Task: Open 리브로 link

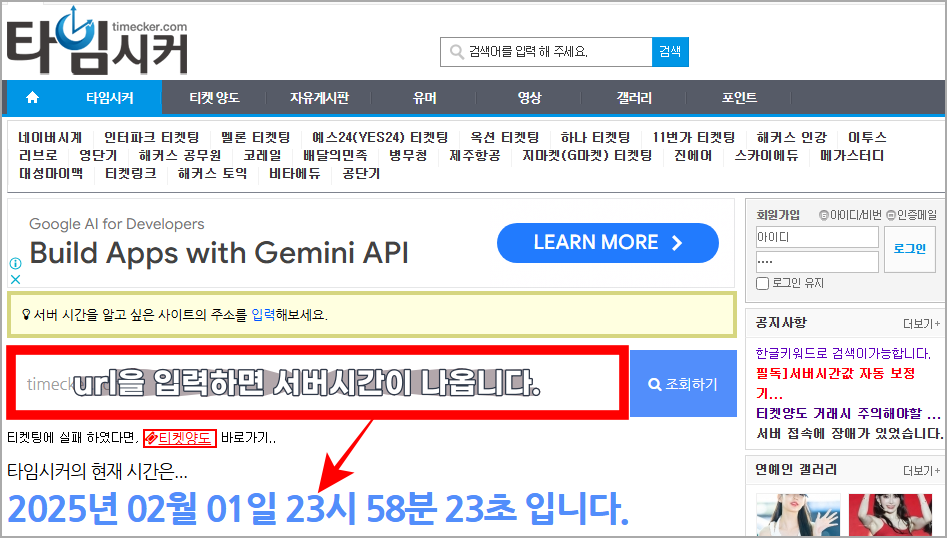Action: tap(38, 156)
